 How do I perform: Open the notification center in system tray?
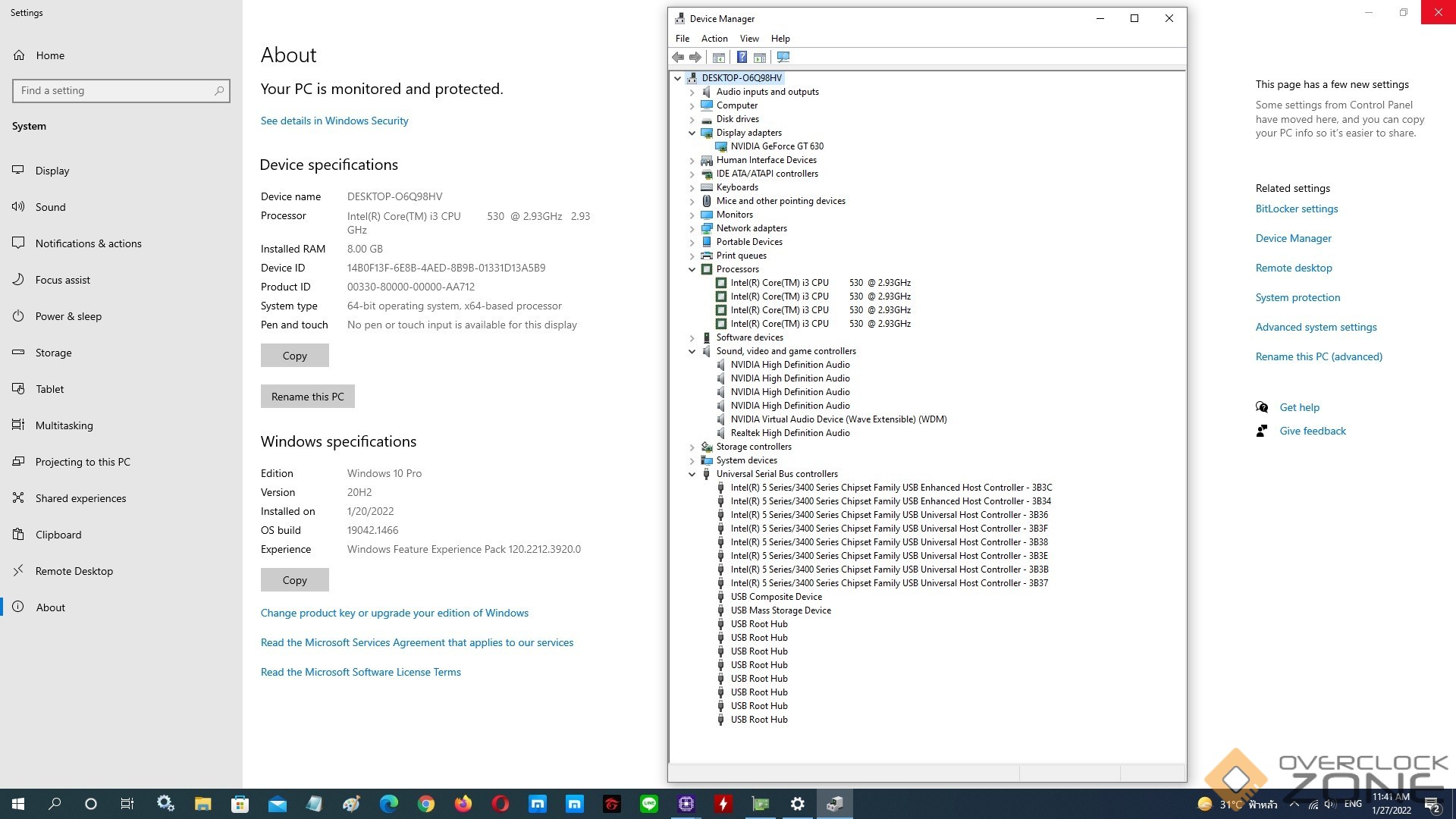[1432, 804]
